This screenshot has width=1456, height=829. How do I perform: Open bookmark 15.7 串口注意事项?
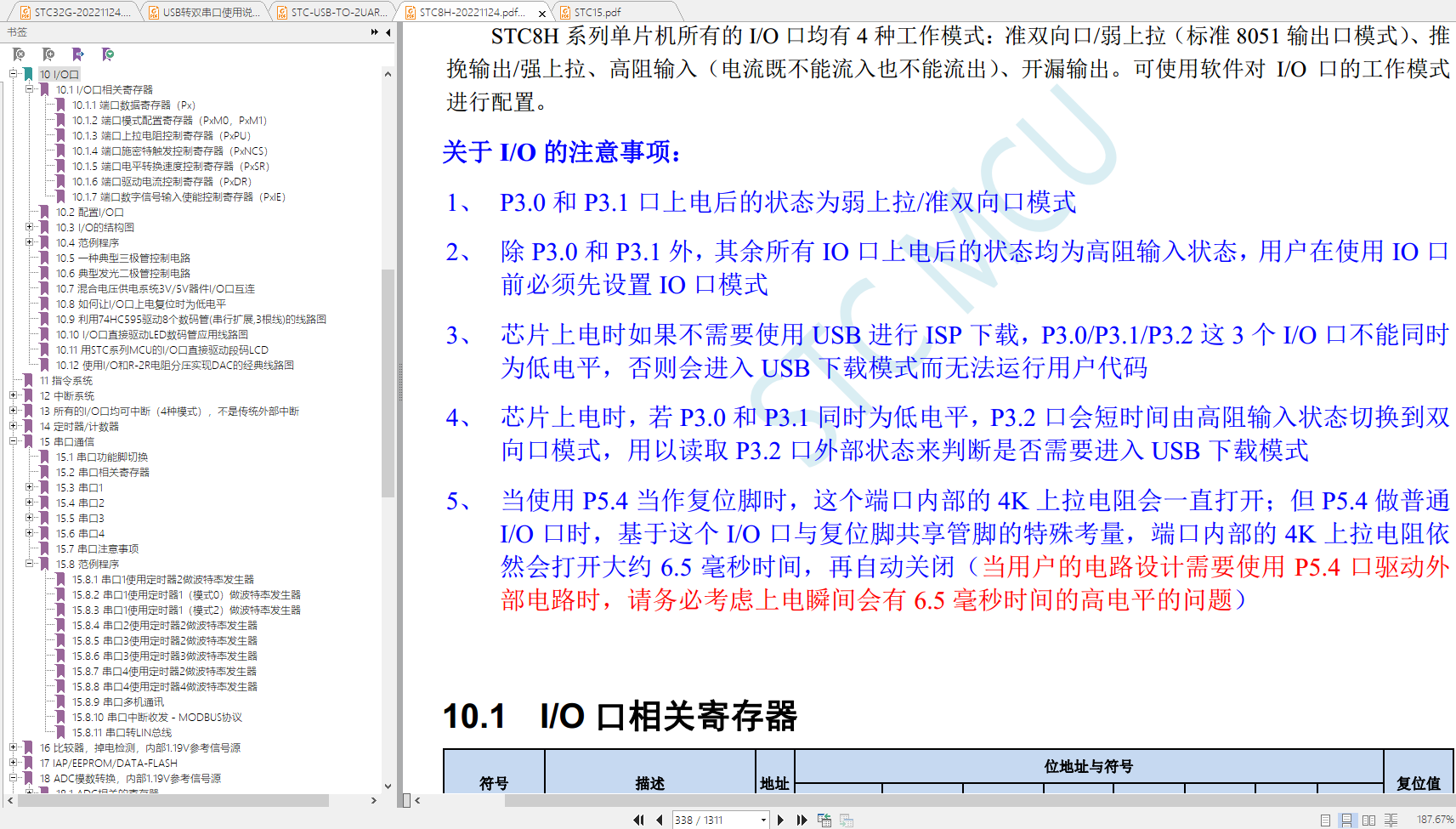click(98, 549)
